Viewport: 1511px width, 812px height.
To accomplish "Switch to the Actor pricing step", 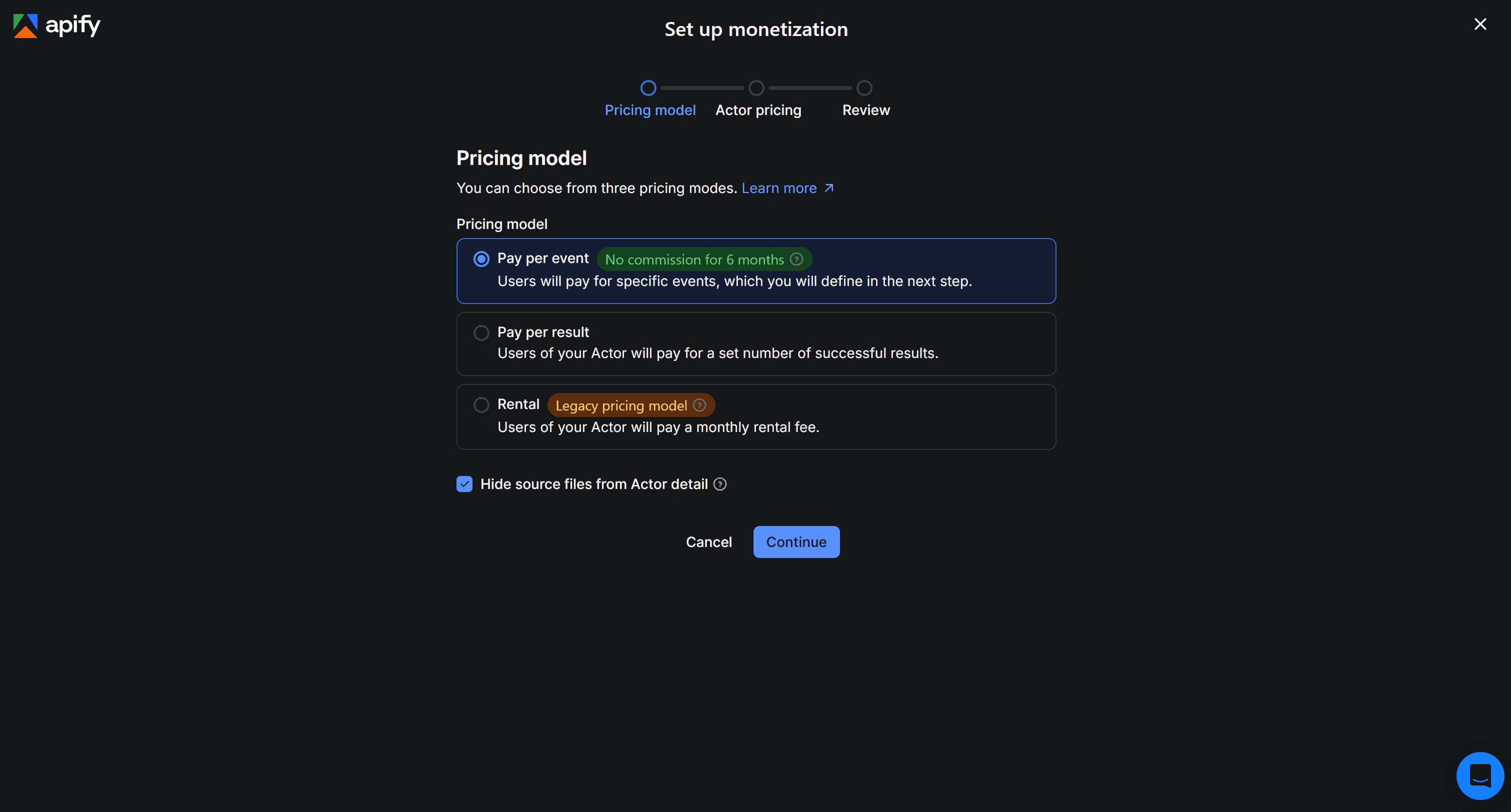I will point(758,109).
